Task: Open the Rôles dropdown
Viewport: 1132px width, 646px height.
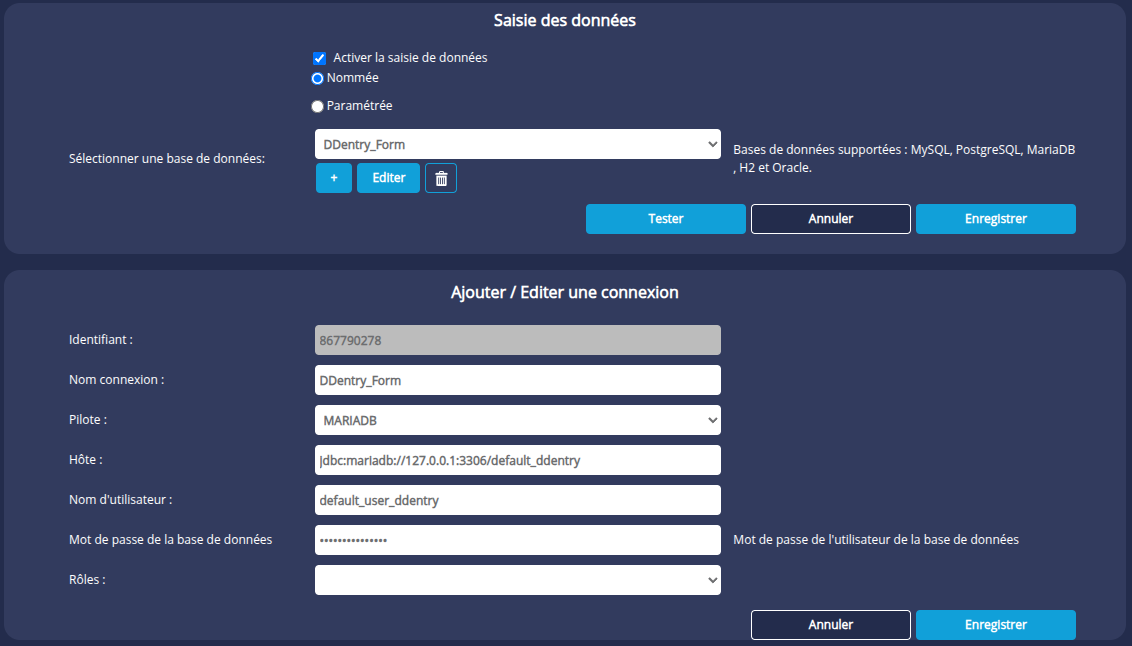Action: (x=517, y=580)
